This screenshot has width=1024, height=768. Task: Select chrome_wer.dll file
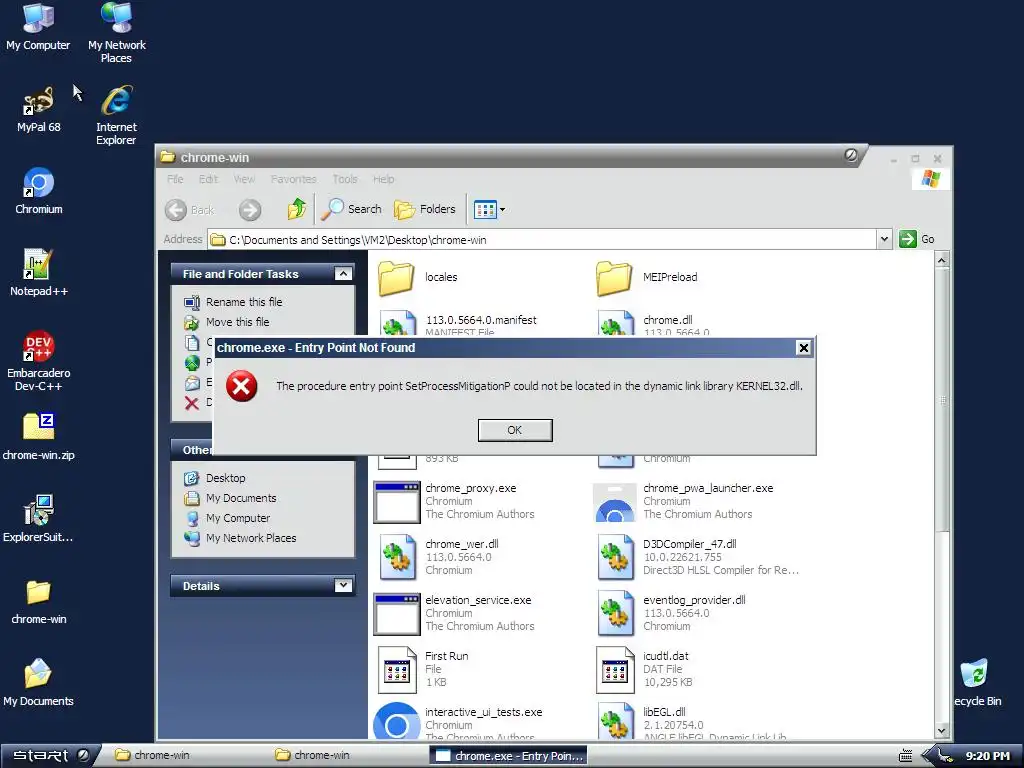click(439, 557)
